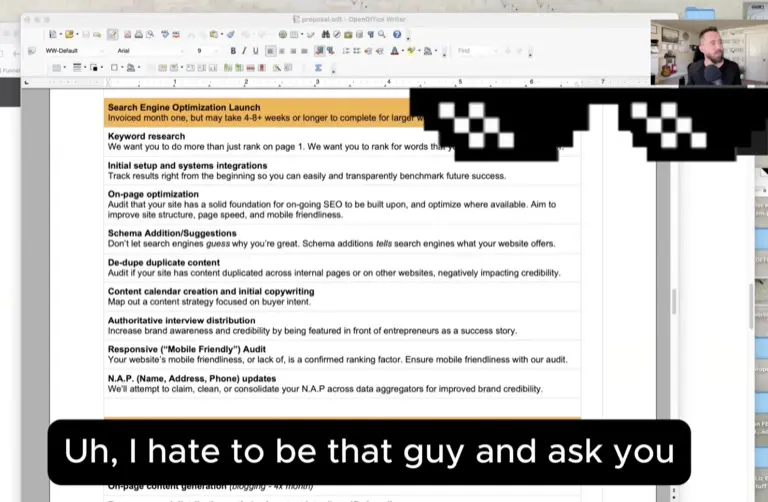Click the Print File Directly icon
The image size is (768, 502).
[139, 34]
